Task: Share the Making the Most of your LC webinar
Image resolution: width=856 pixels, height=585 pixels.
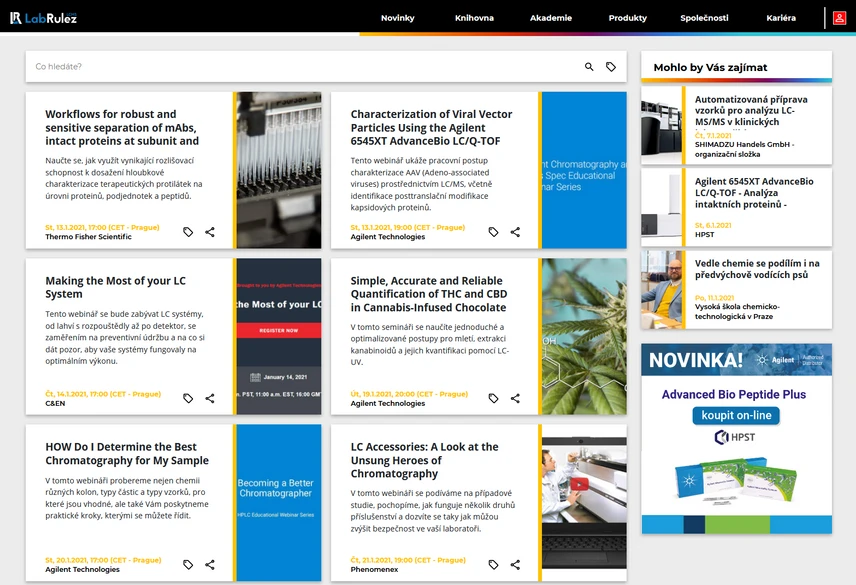Action: [210, 398]
